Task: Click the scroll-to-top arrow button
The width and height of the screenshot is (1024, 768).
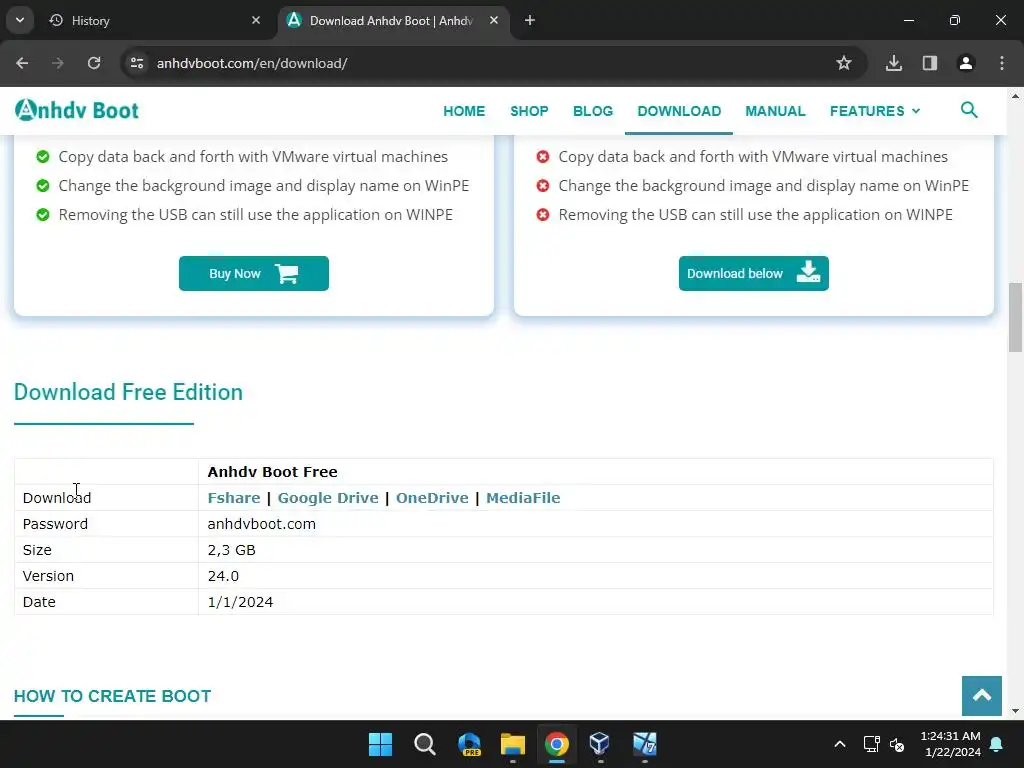Action: coord(982,696)
